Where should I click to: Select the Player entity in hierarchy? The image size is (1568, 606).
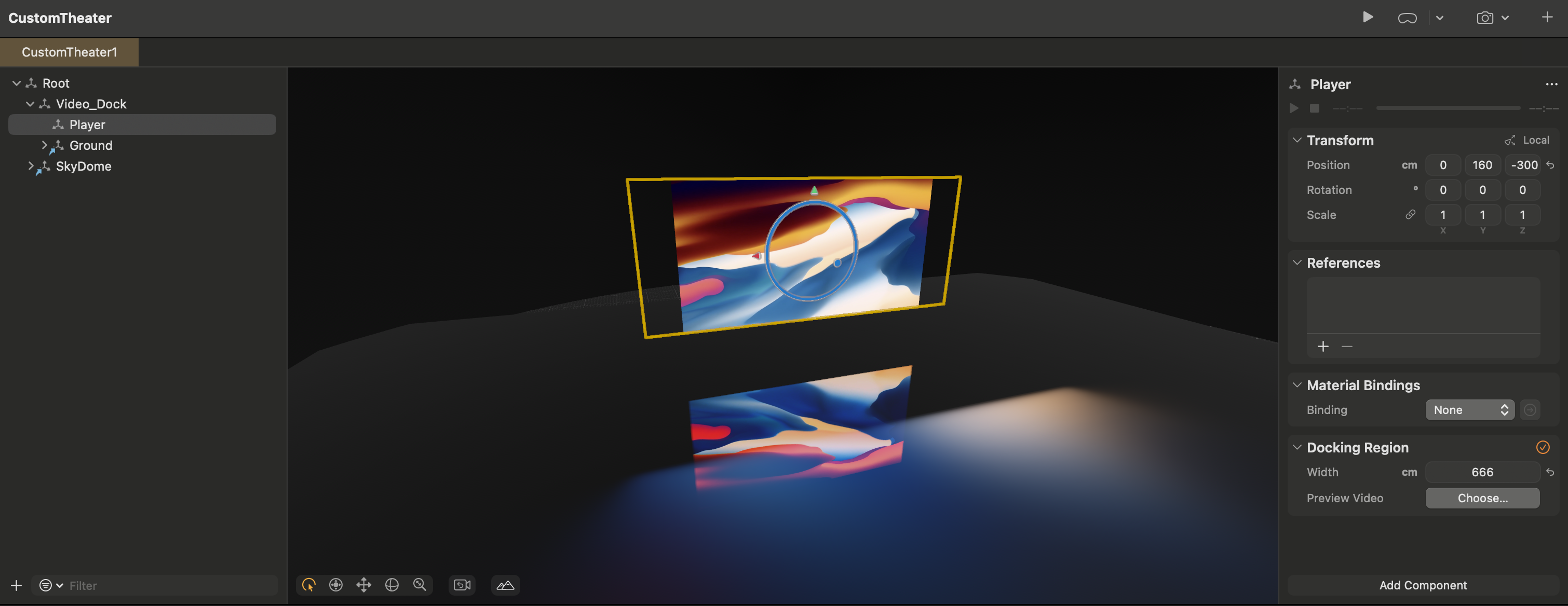click(x=142, y=125)
